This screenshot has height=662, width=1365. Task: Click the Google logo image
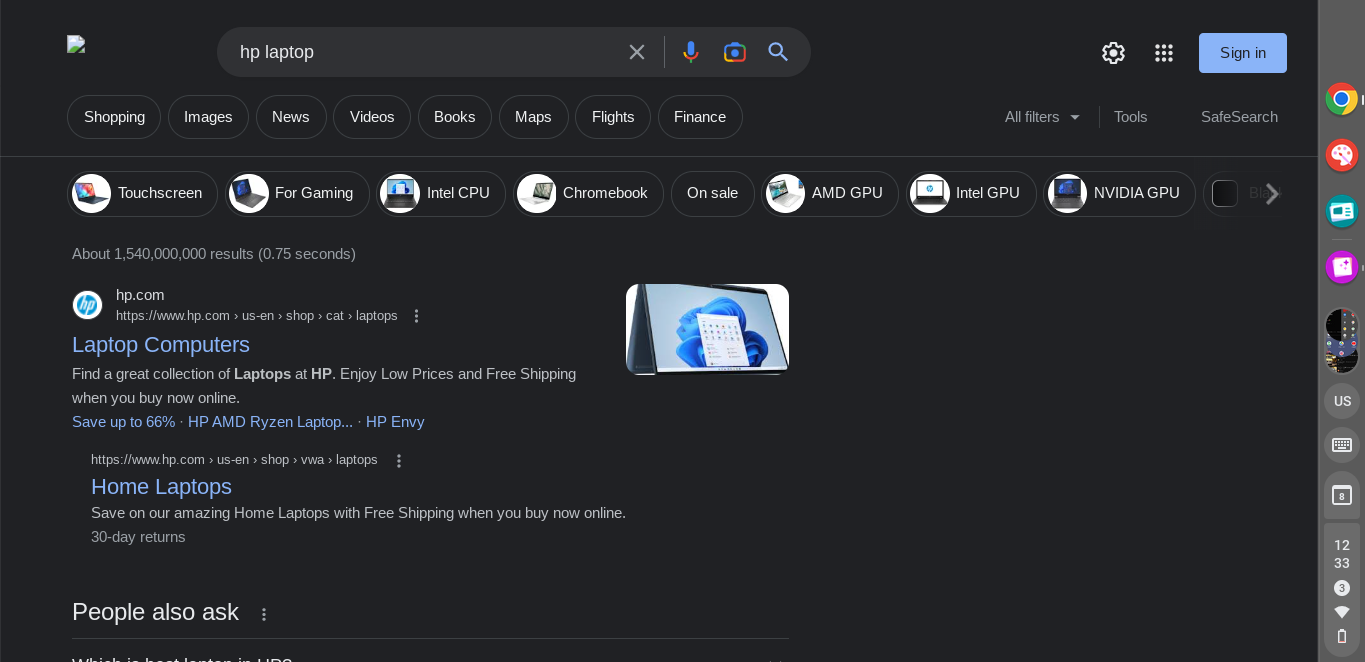click(x=76, y=44)
